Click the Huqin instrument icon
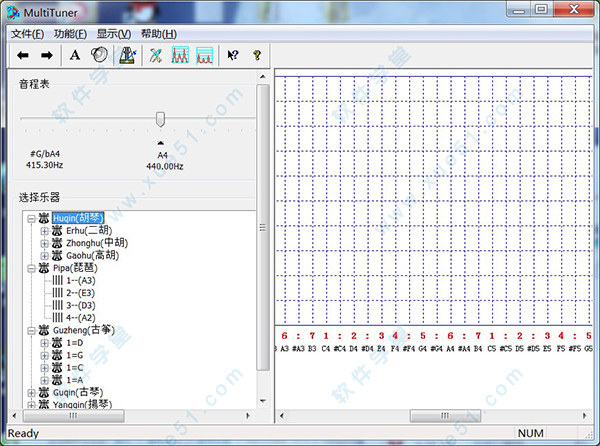The width and height of the screenshot is (600, 446). [44, 218]
